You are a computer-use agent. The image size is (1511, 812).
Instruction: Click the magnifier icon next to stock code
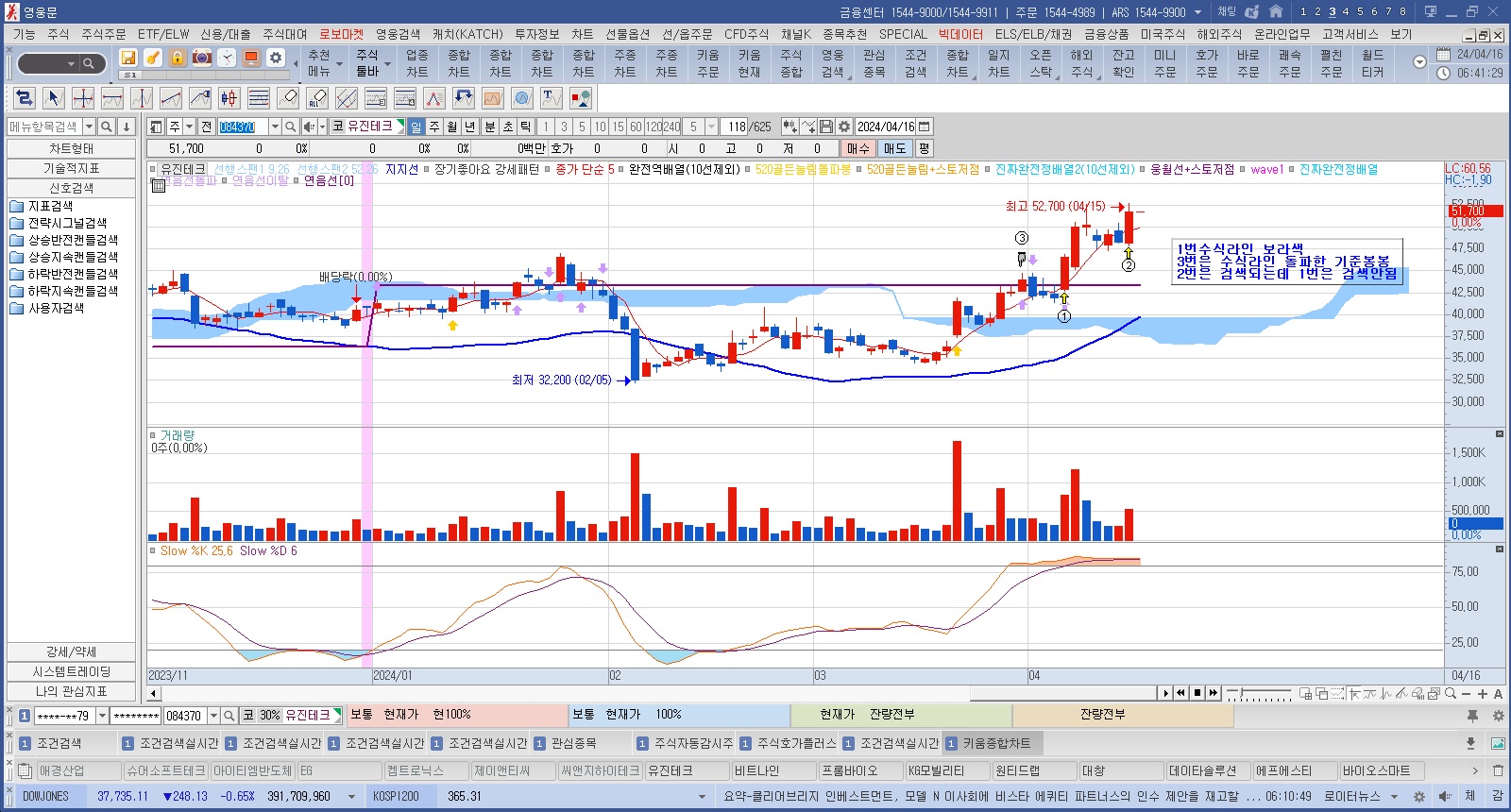292,127
